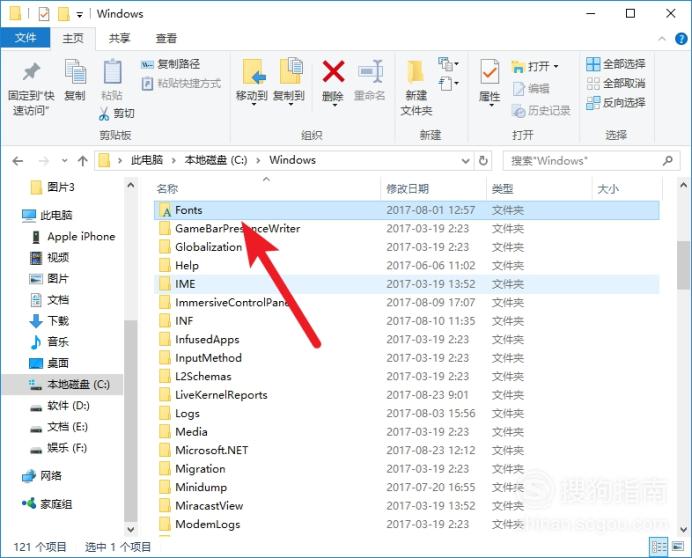
Task: Select the IME folder
Action: [x=406, y=284]
